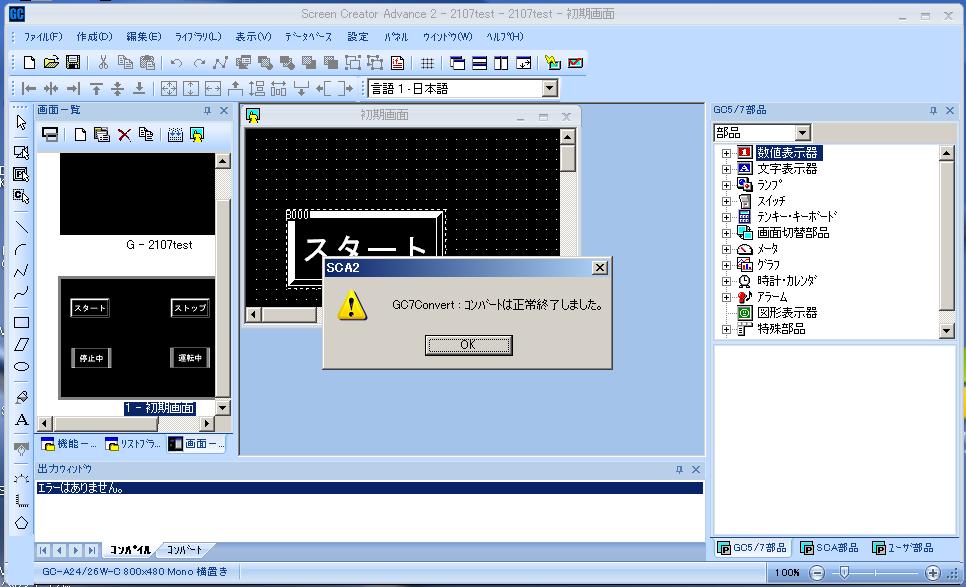Click the tile windows horizontally icon
This screenshot has width=966, height=587.
[x=479, y=63]
